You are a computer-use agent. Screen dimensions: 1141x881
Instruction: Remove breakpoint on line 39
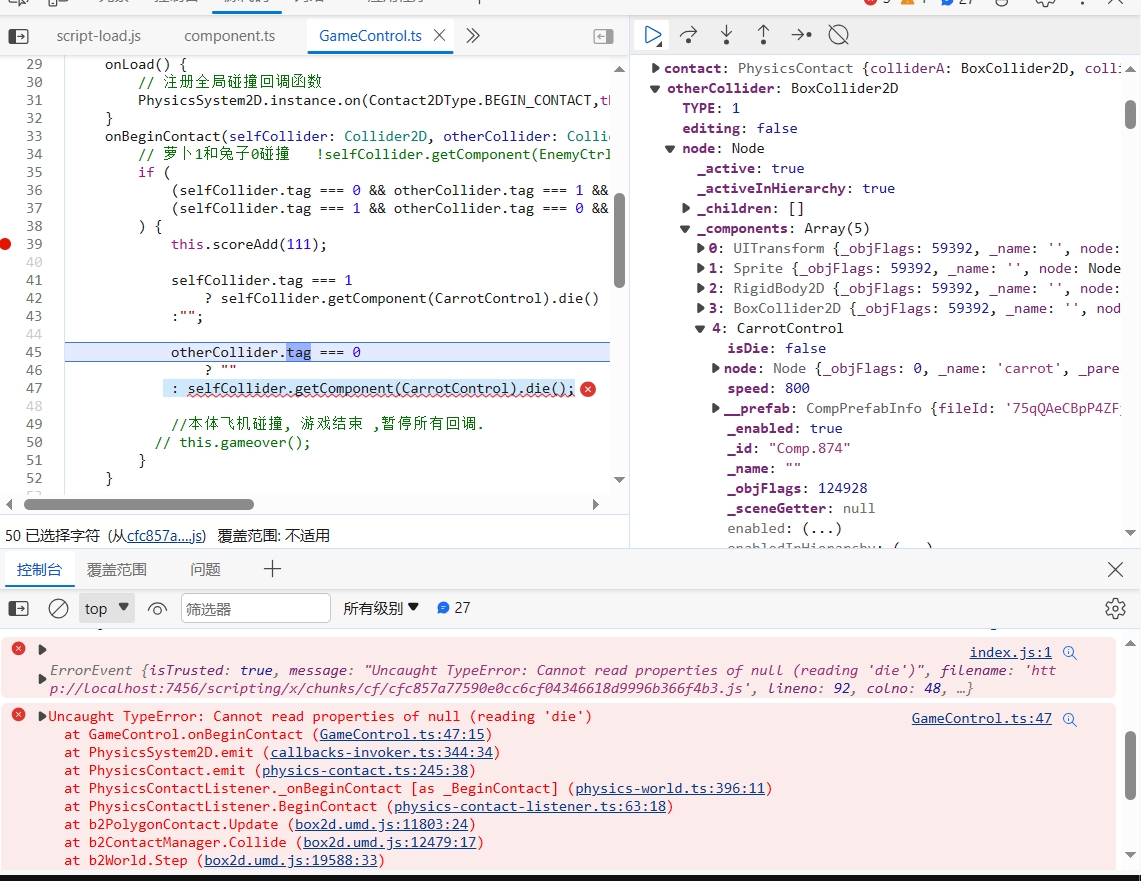(x=6, y=244)
